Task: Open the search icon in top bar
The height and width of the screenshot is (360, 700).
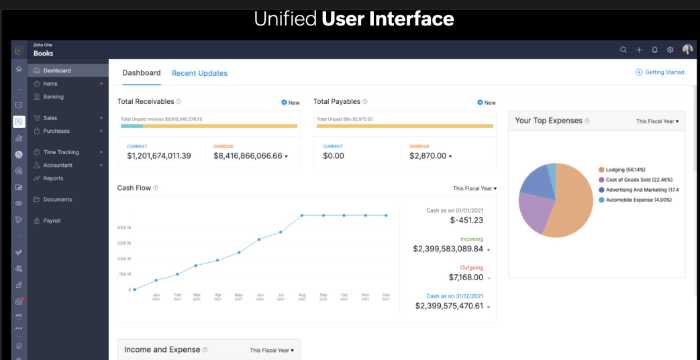Action: point(623,50)
